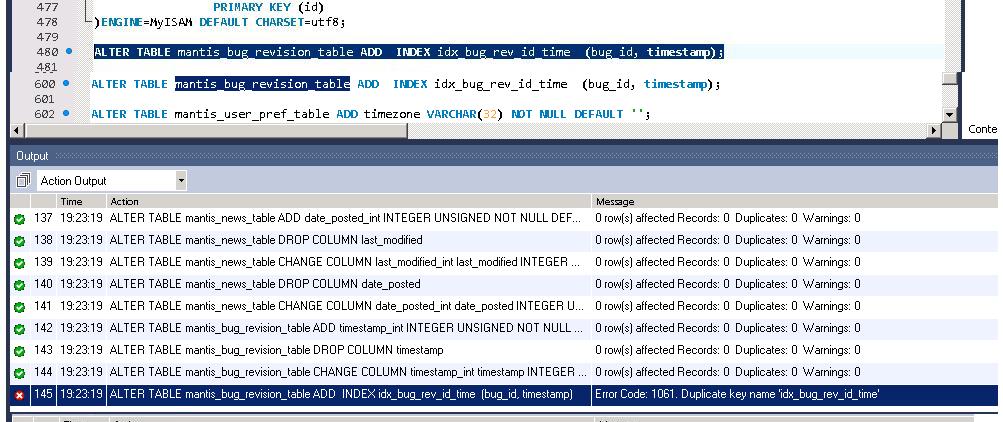Select output row 140 DROP COLUMN date_posted
This screenshot has width=1003, height=422.
coord(265,284)
